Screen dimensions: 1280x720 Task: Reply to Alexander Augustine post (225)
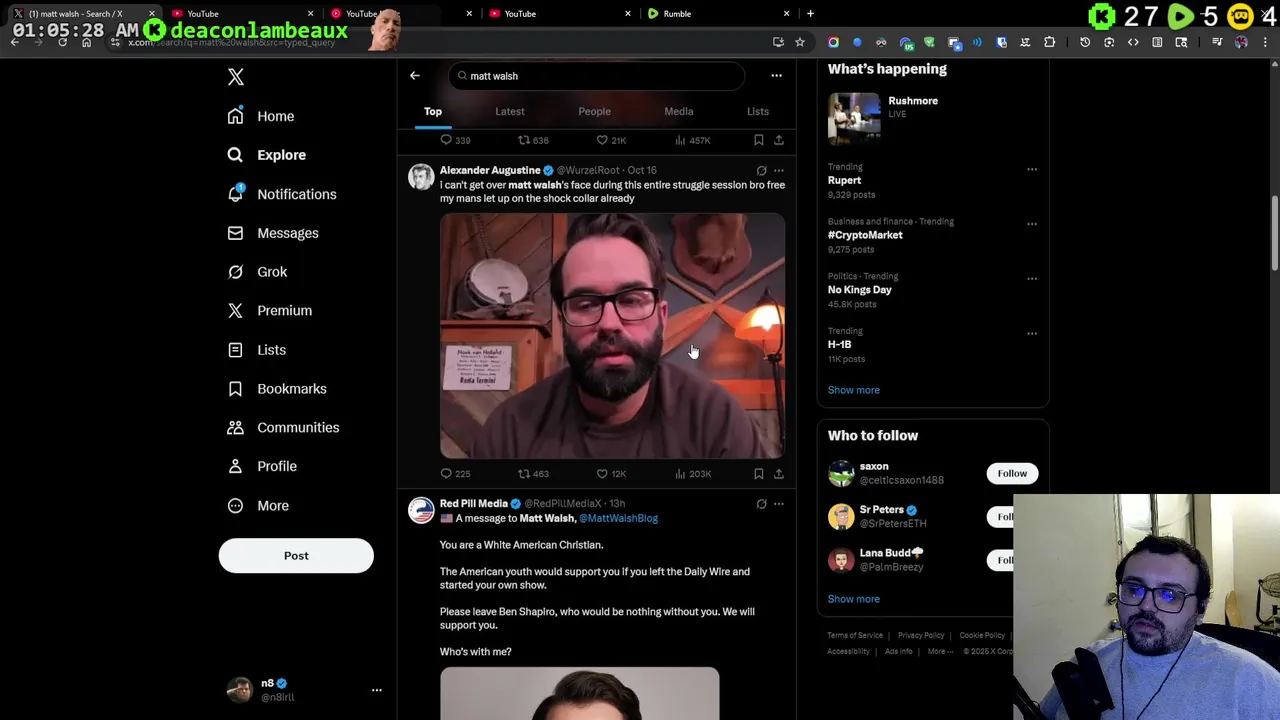point(456,474)
